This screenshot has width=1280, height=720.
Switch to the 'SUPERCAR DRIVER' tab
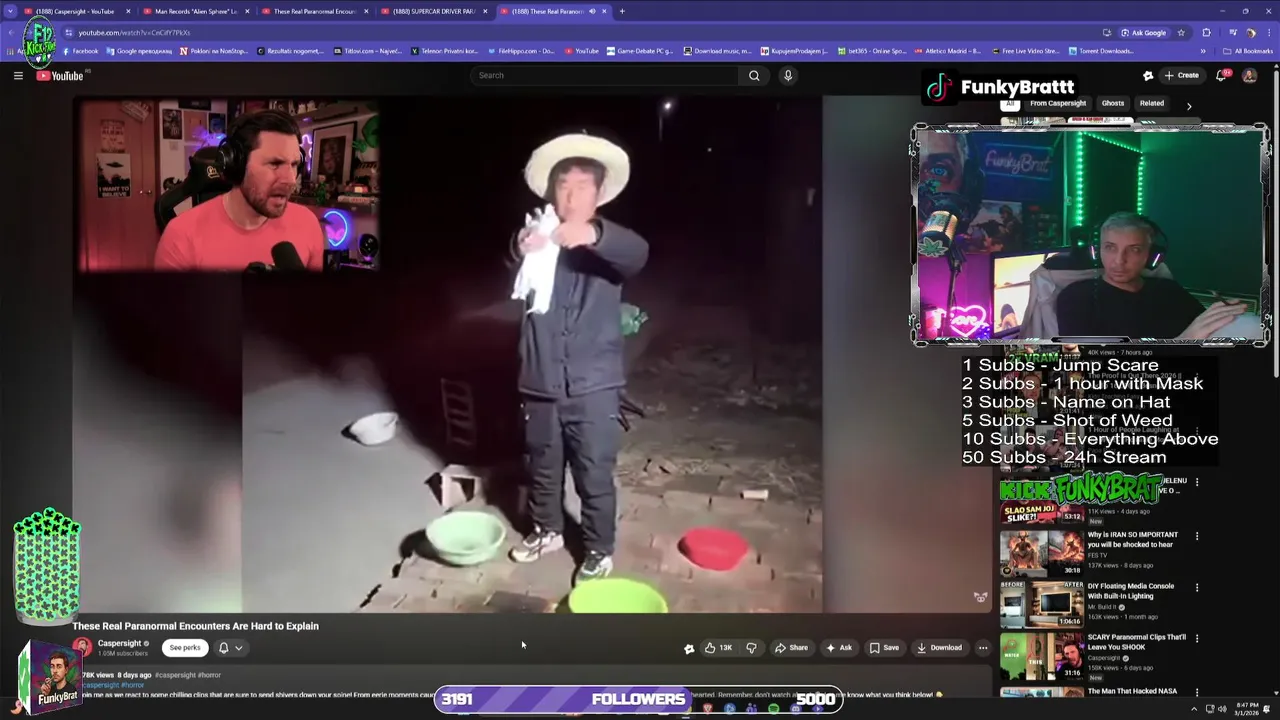tap(432, 11)
